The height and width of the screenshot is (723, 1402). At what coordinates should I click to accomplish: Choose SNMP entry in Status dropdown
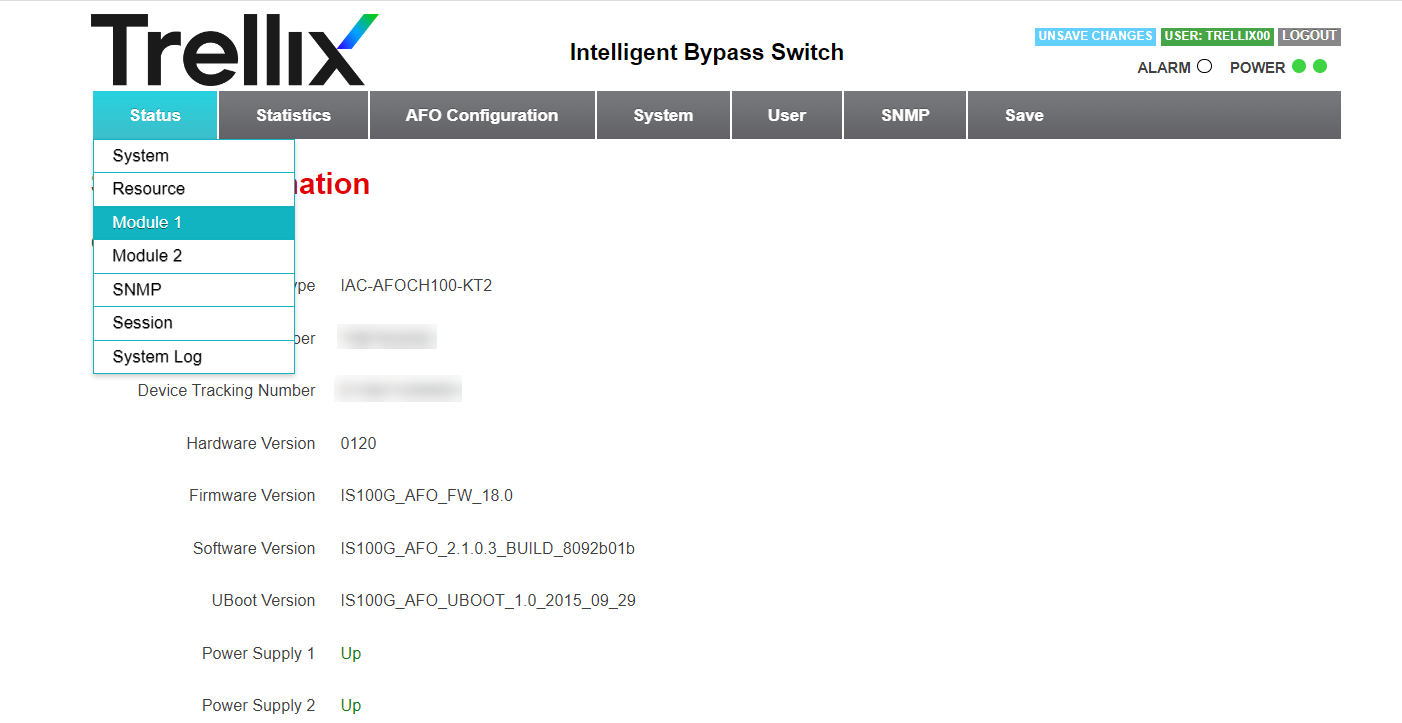[194, 290]
